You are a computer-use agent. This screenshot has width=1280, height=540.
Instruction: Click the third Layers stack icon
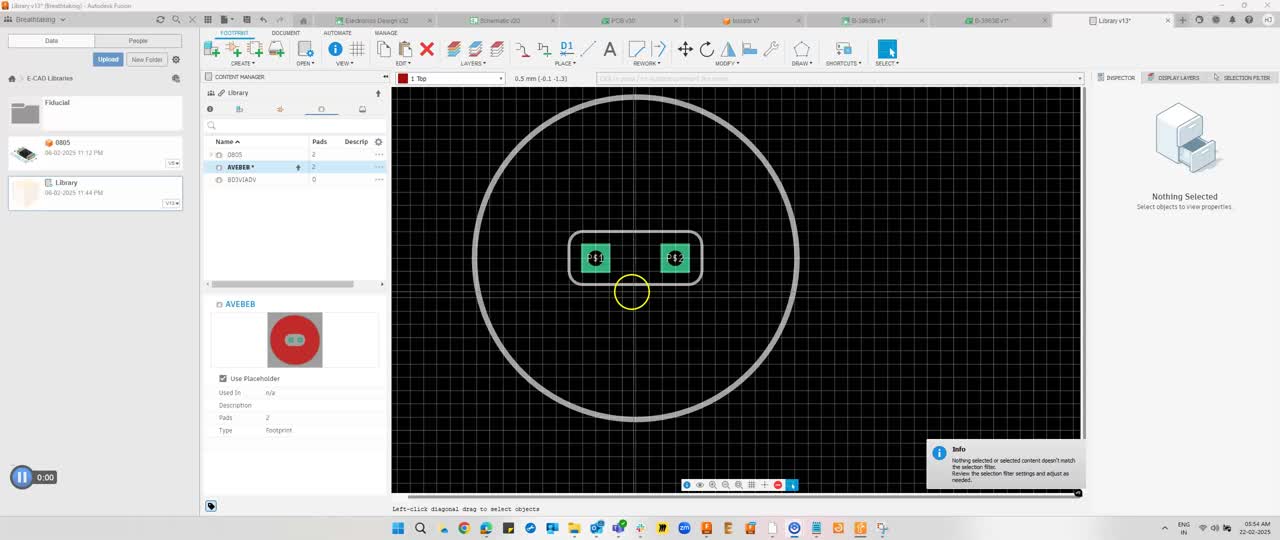pos(497,49)
